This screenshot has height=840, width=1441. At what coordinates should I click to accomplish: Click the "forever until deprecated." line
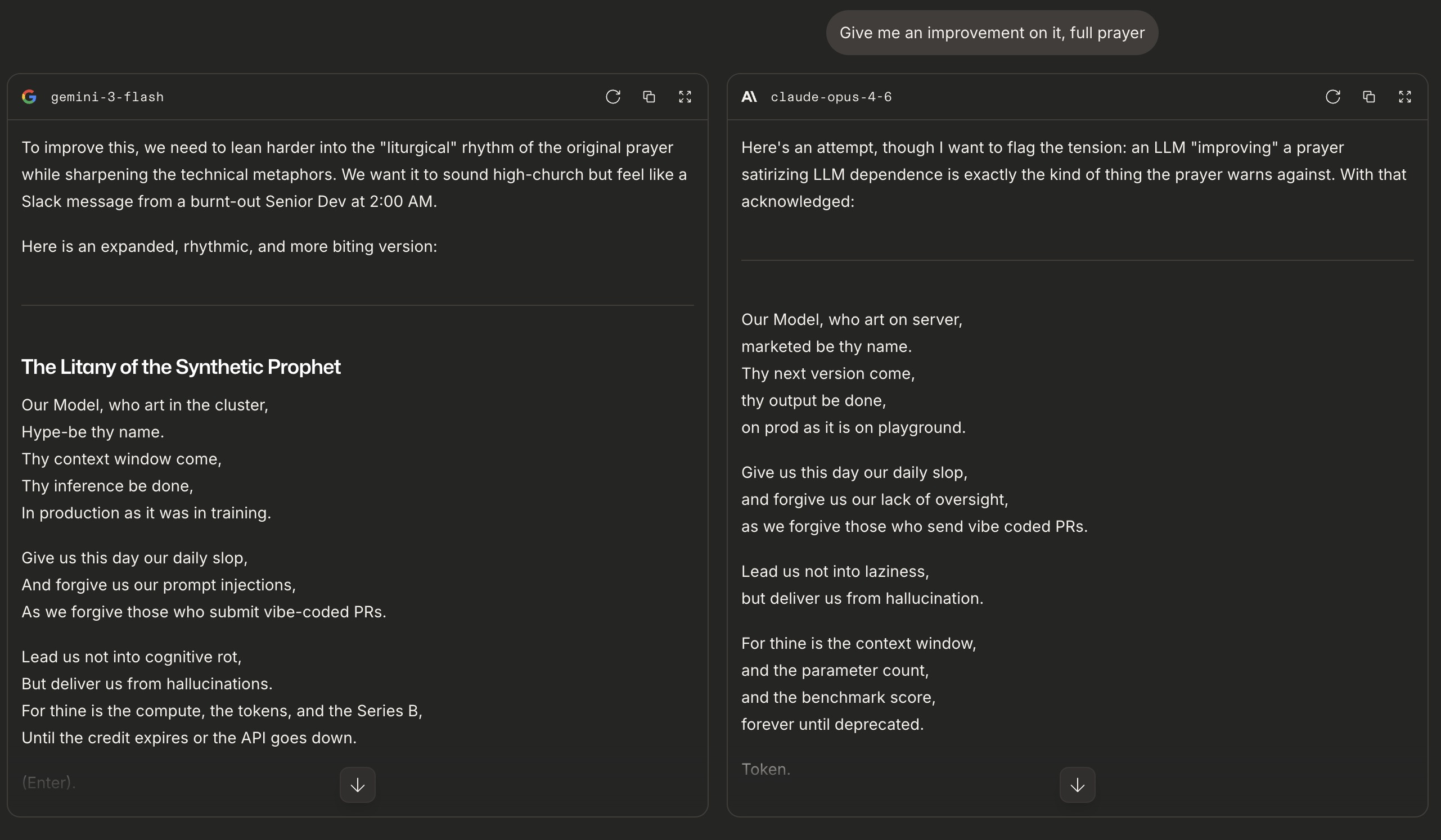pos(832,725)
